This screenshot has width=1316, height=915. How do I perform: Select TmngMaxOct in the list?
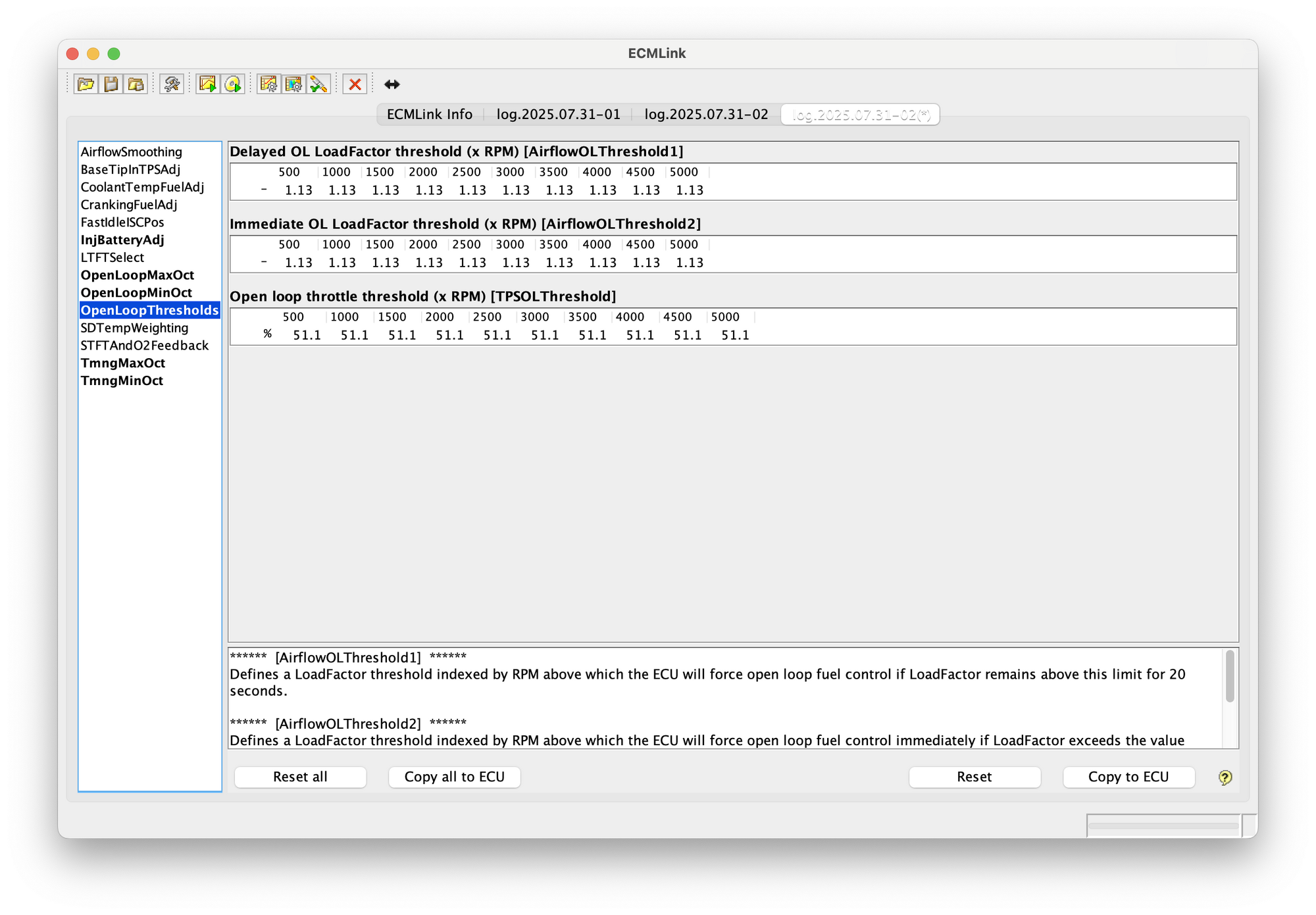(150, 363)
